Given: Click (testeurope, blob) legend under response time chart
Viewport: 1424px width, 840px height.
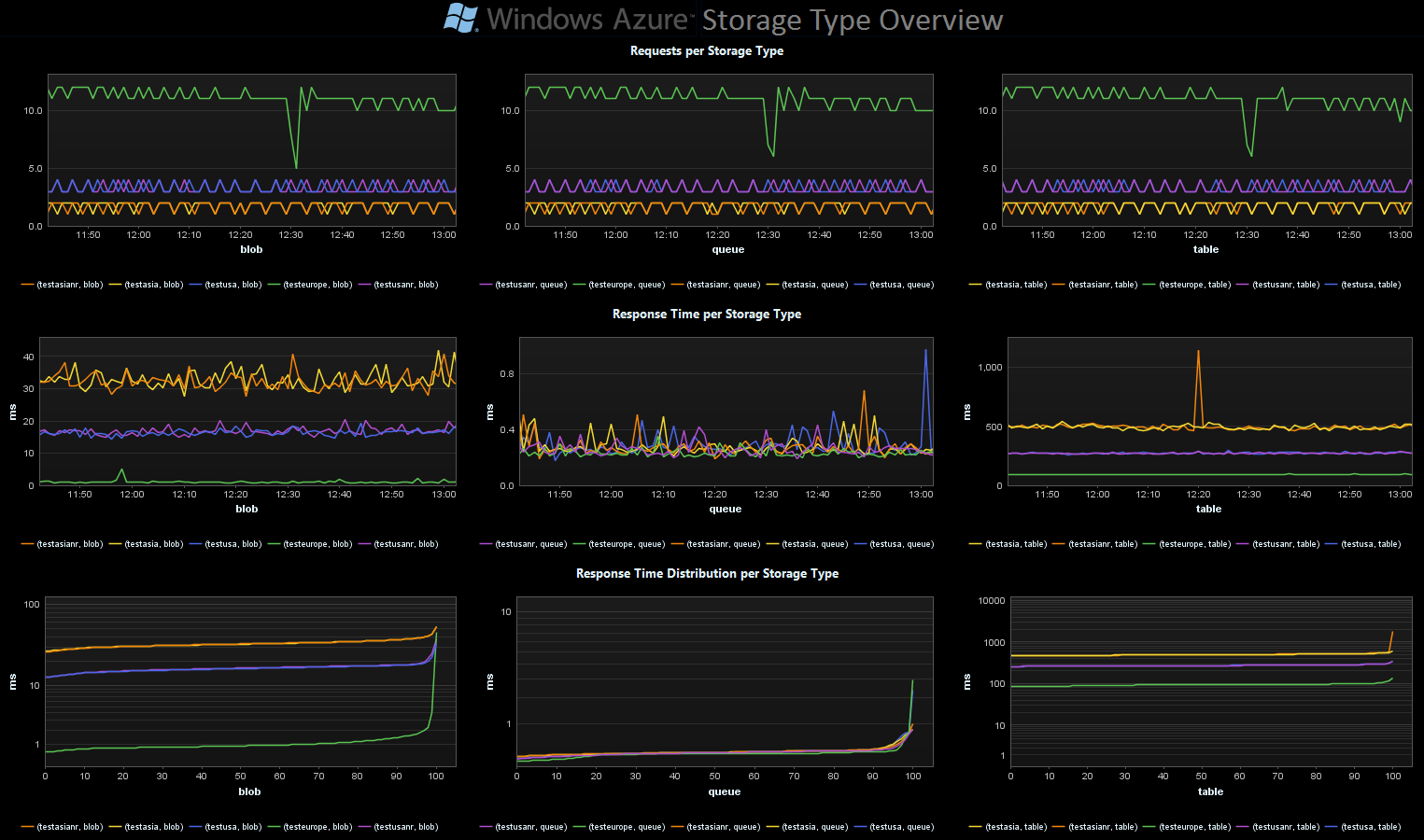Looking at the screenshot, I should click(310, 544).
